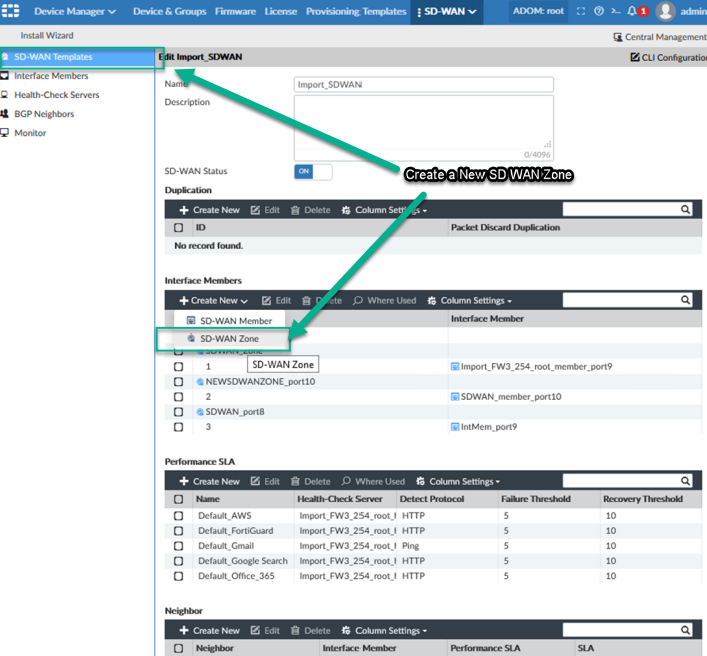Check the NEWSDWANZONE_port10 row checkbox
The height and width of the screenshot is (656, 707).
coord(179,382)
